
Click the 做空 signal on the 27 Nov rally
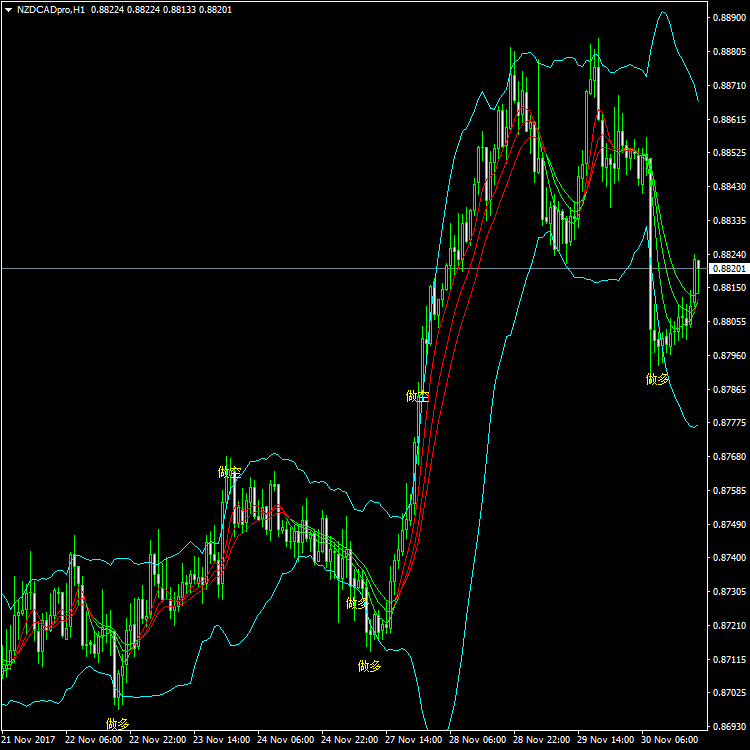(x=417, y=397)
